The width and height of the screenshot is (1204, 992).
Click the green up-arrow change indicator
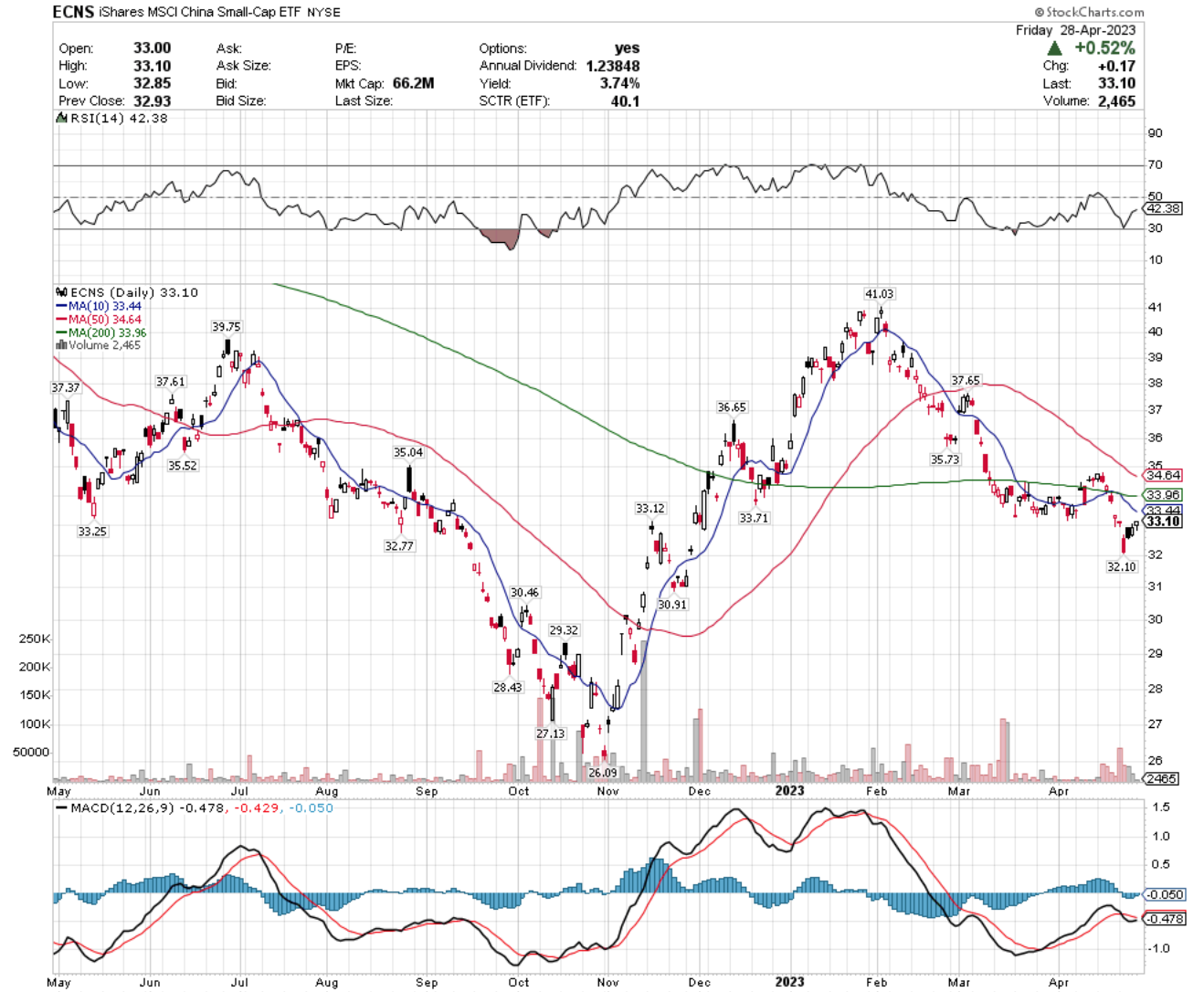[1055, 47]
